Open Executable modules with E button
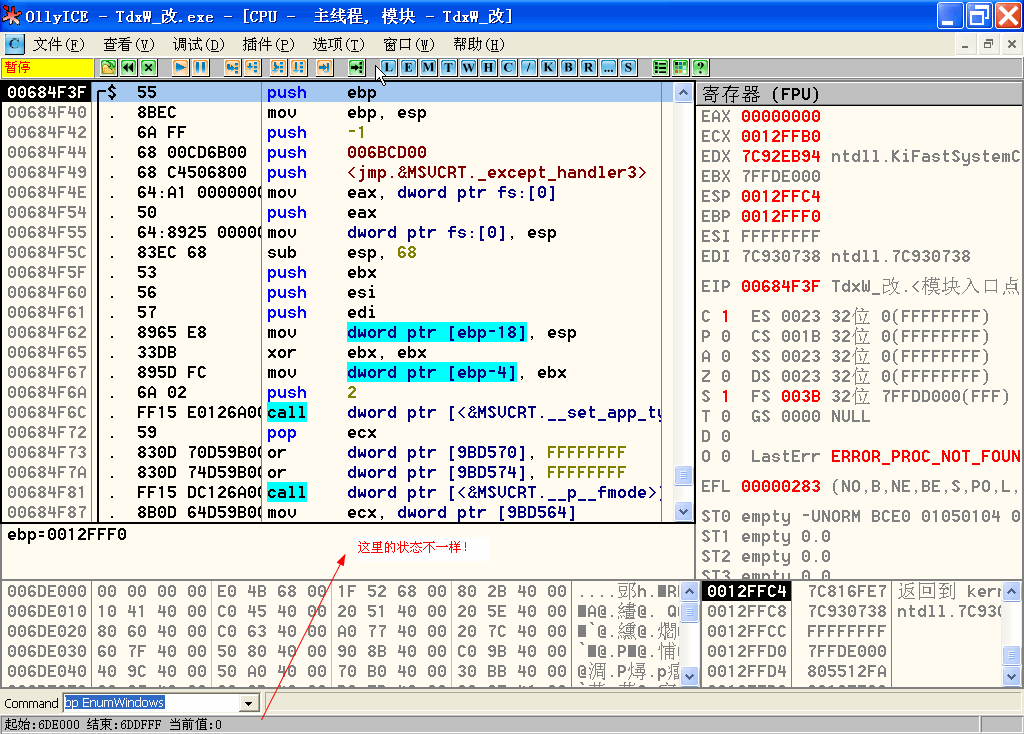Screen dimensions: 1024x734 tap(409, 67)
